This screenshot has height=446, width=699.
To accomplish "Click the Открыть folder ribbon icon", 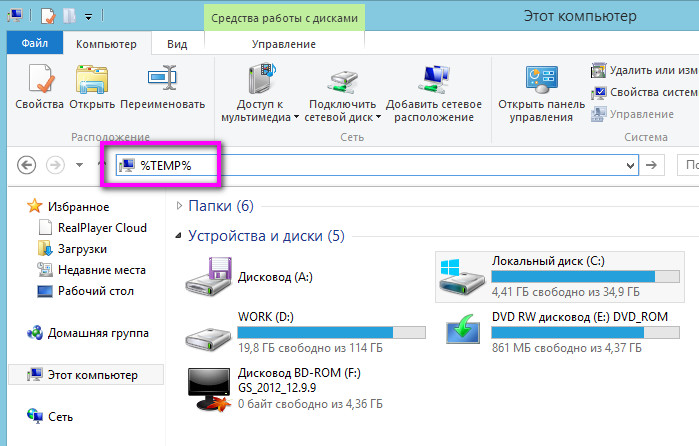I will tap(91, 79).
